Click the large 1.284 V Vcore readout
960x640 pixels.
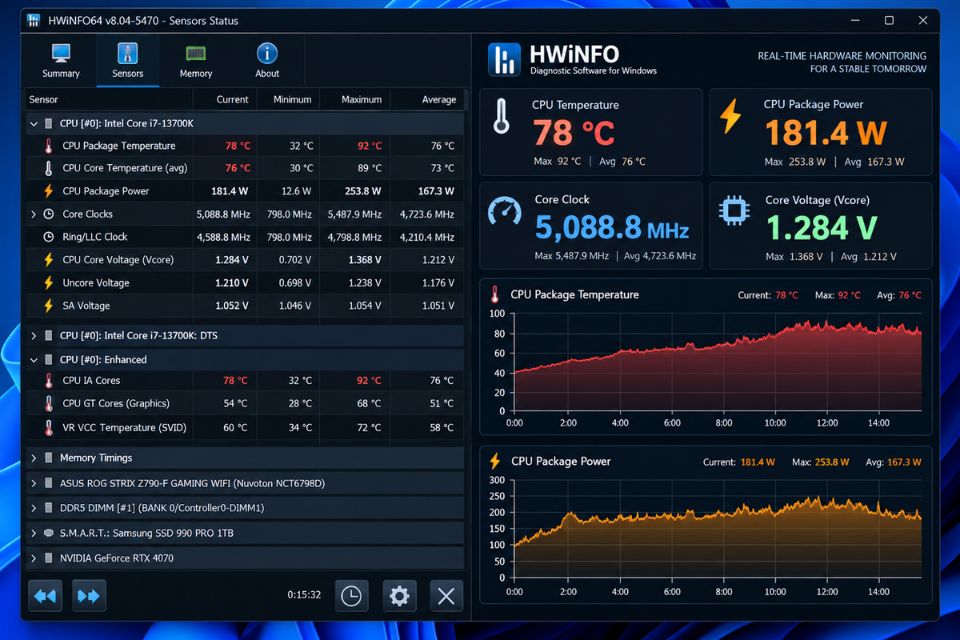click(822, 228)
